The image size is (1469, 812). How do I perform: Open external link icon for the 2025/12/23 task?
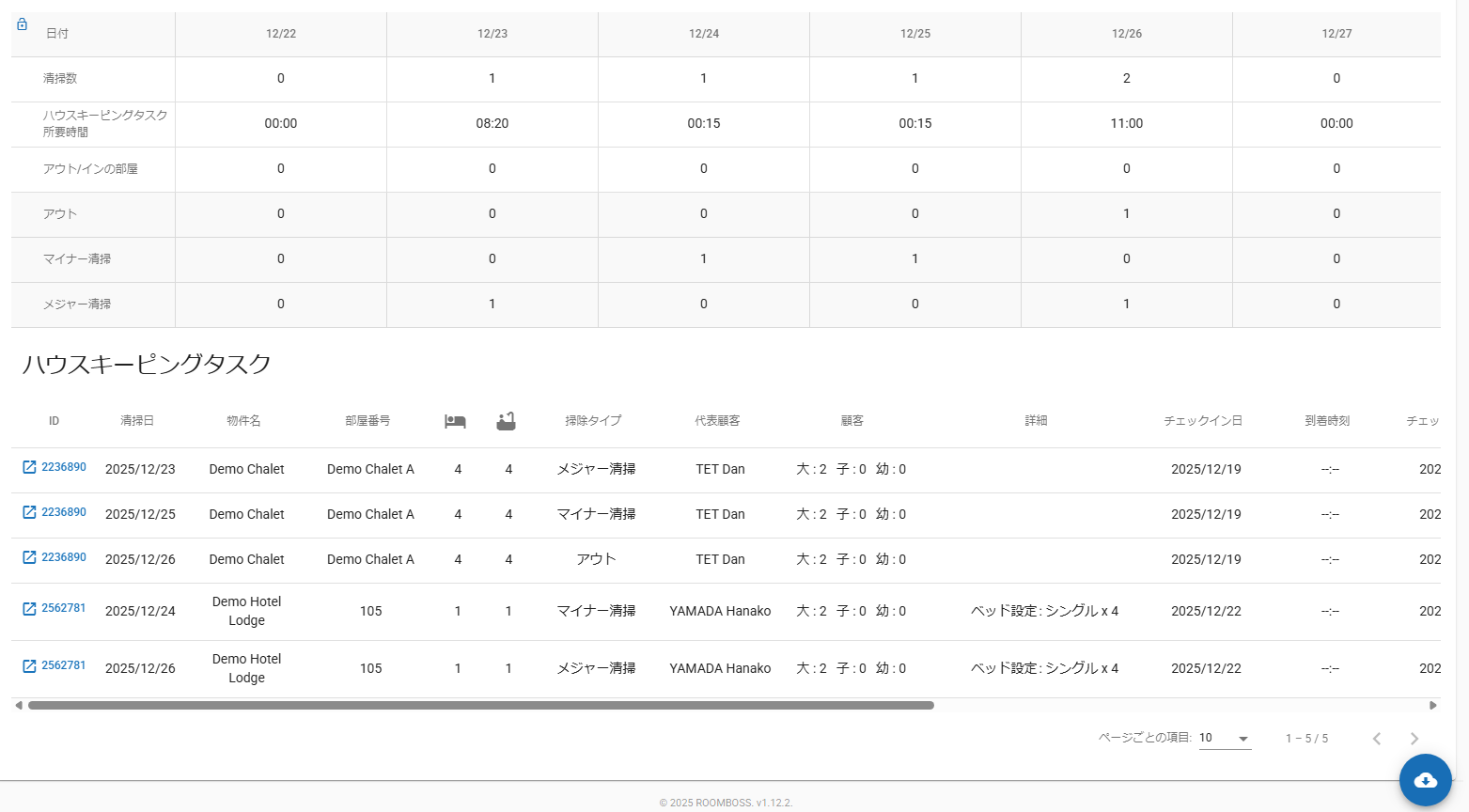pyautogui.click(x=29, y=467)
